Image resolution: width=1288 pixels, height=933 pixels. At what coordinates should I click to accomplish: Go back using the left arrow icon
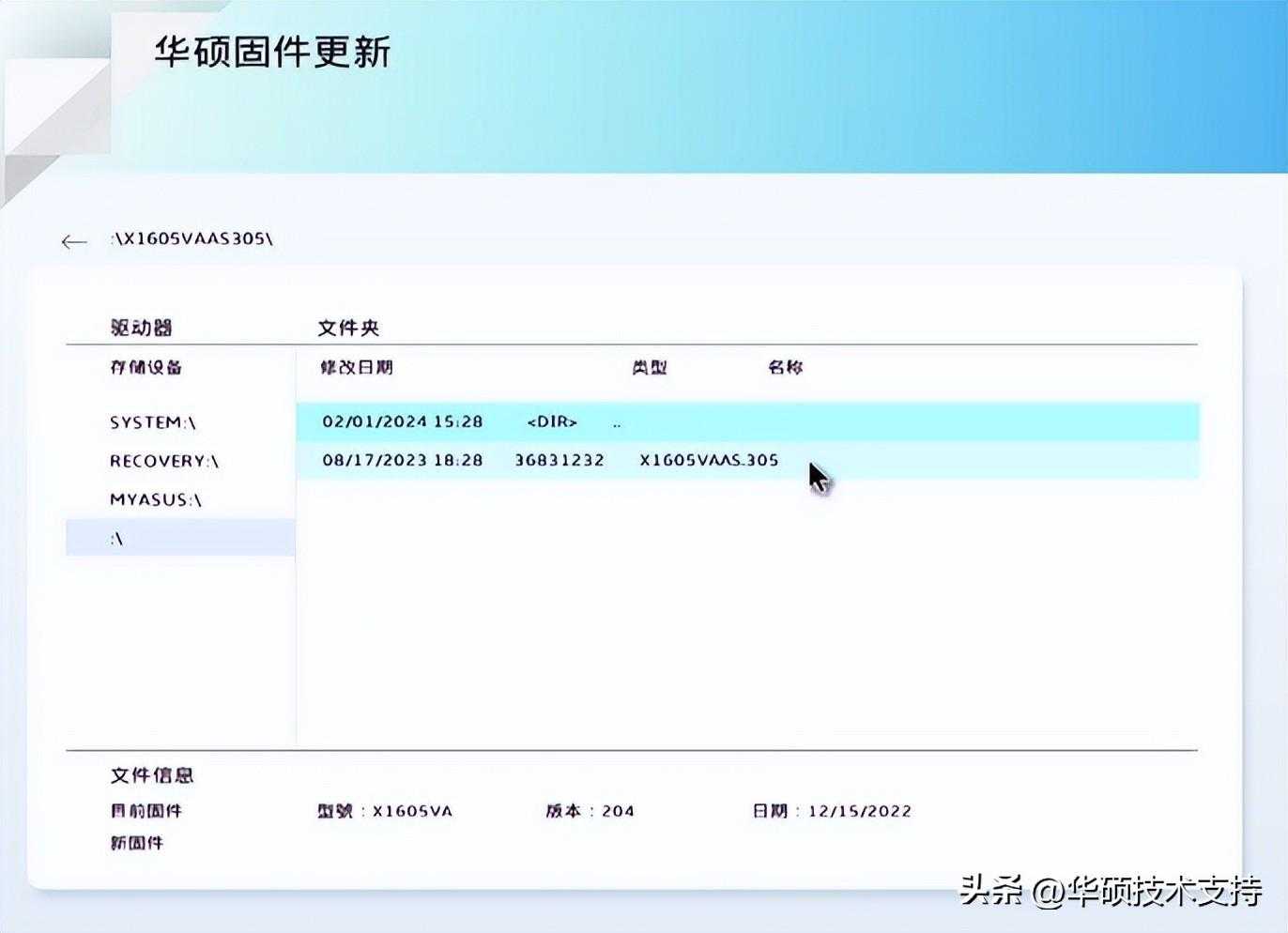[74, 242]
